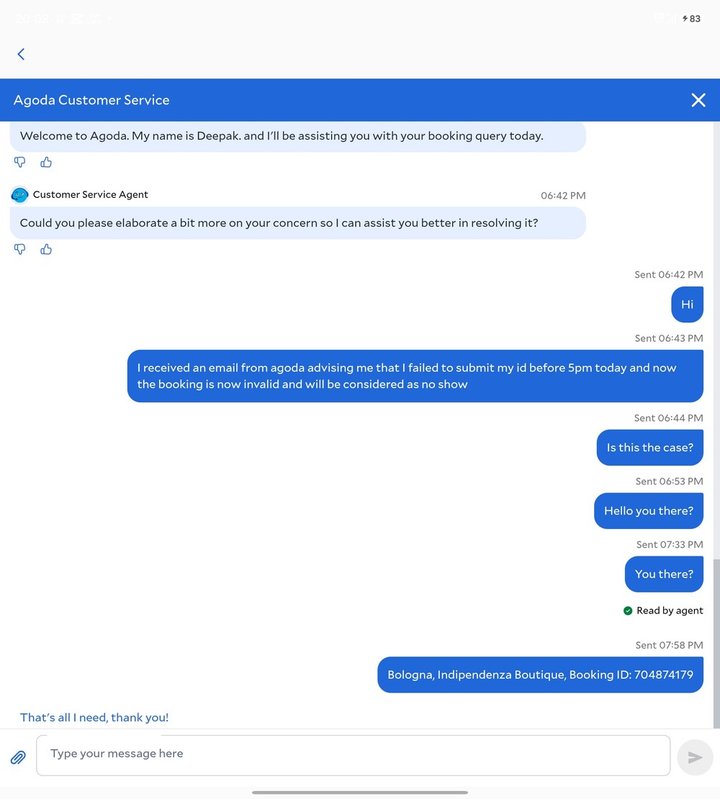Click the 'Read by agent' status
Screen dimensions: 720x799
(663, 610)
